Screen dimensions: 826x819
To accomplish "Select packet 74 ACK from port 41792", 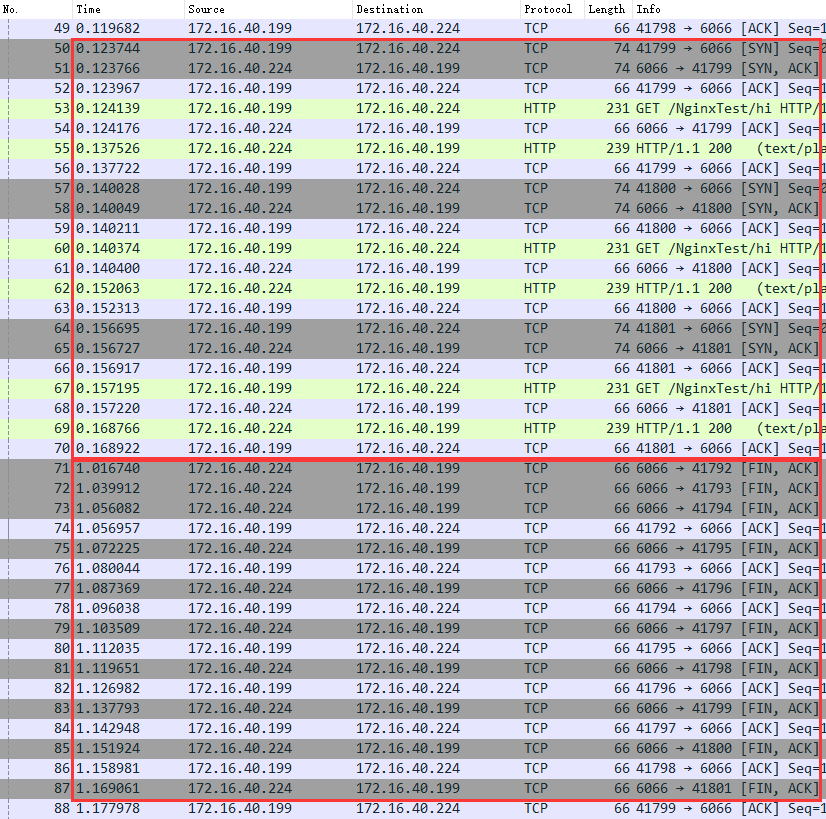I will click(x=413, y=529).
